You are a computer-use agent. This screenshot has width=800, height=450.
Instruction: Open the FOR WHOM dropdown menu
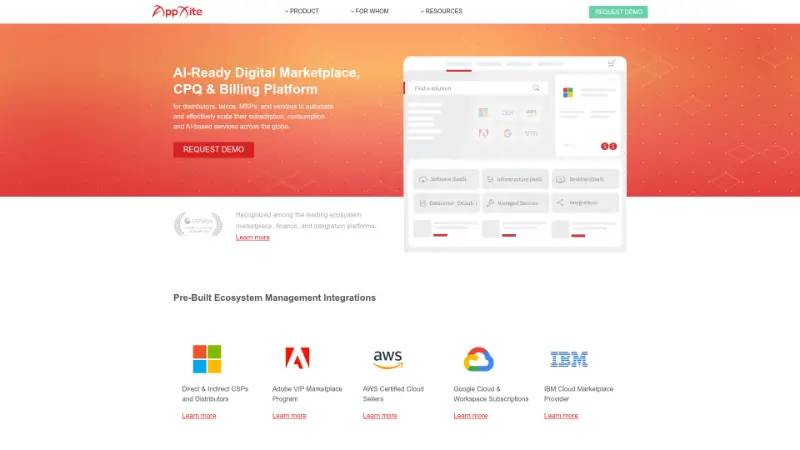coord(370,11)
